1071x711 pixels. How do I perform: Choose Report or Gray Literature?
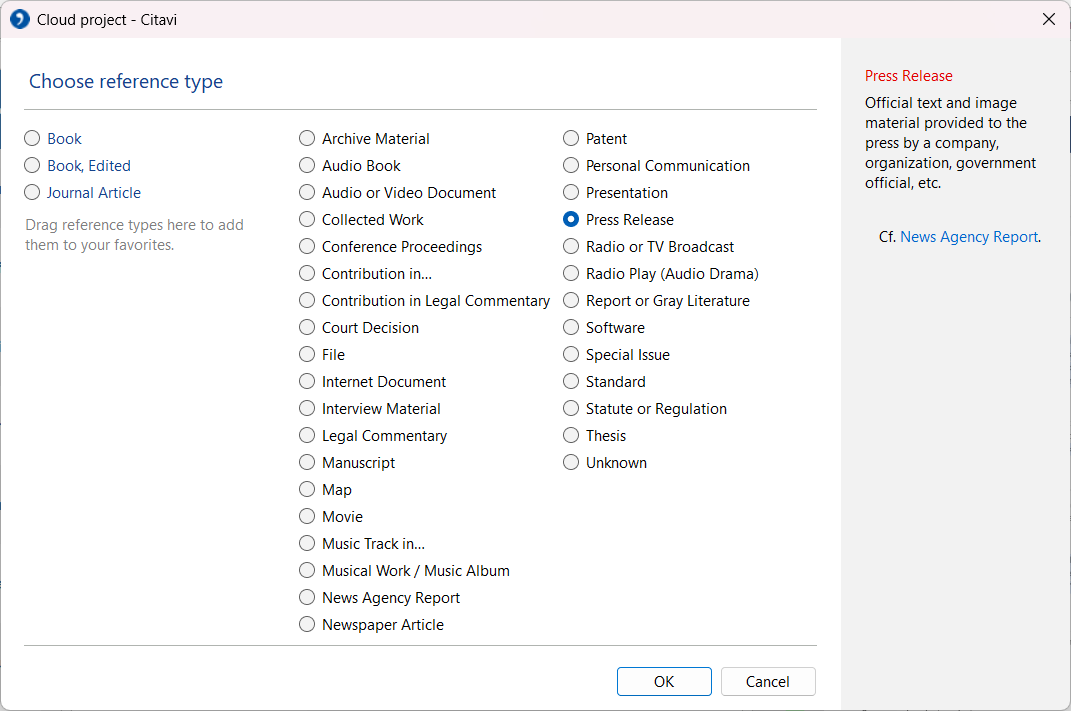point(571,301)
